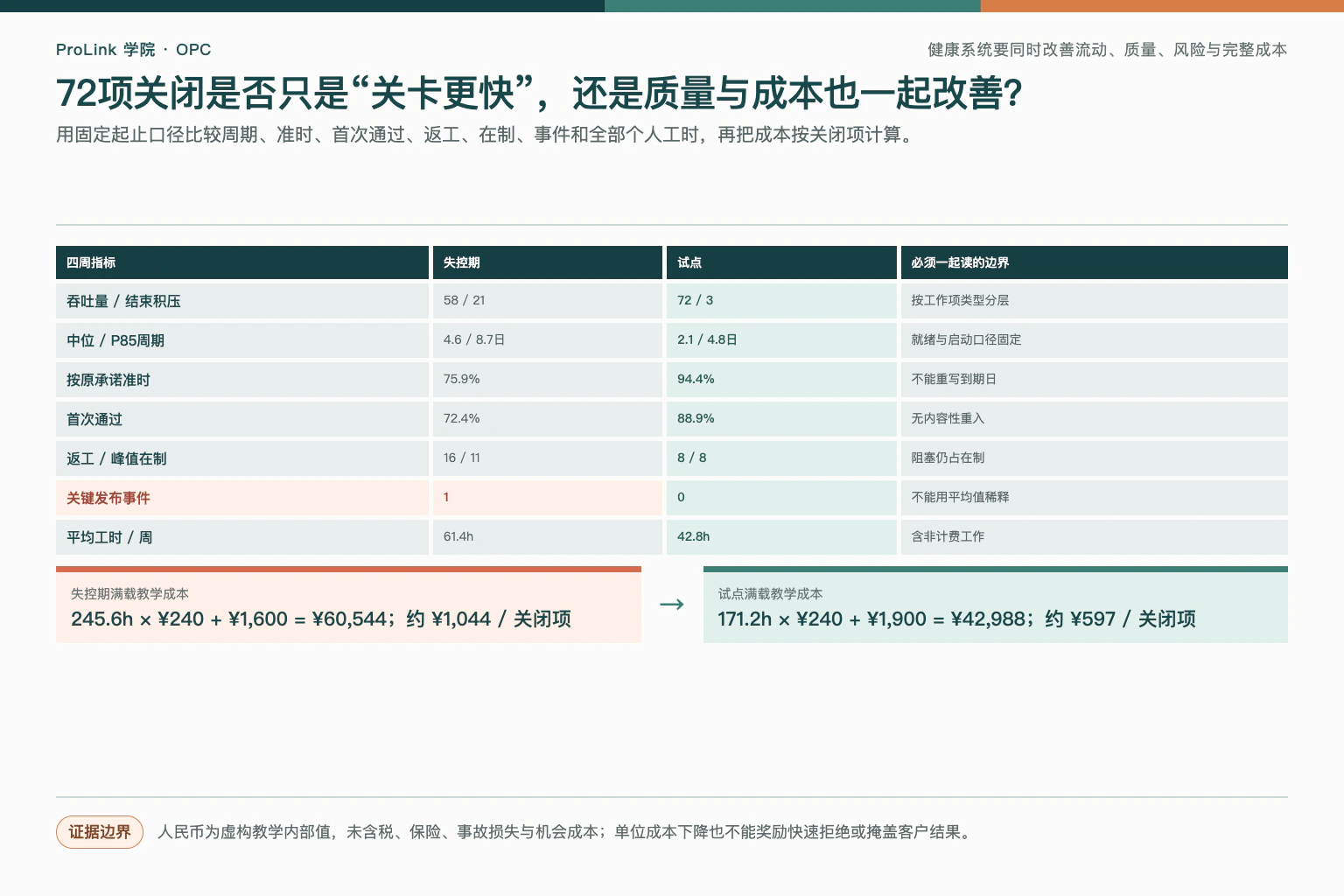
Task: Select the formula beginning 245.6h × ¥240
Action: click(x=321, y=619)
